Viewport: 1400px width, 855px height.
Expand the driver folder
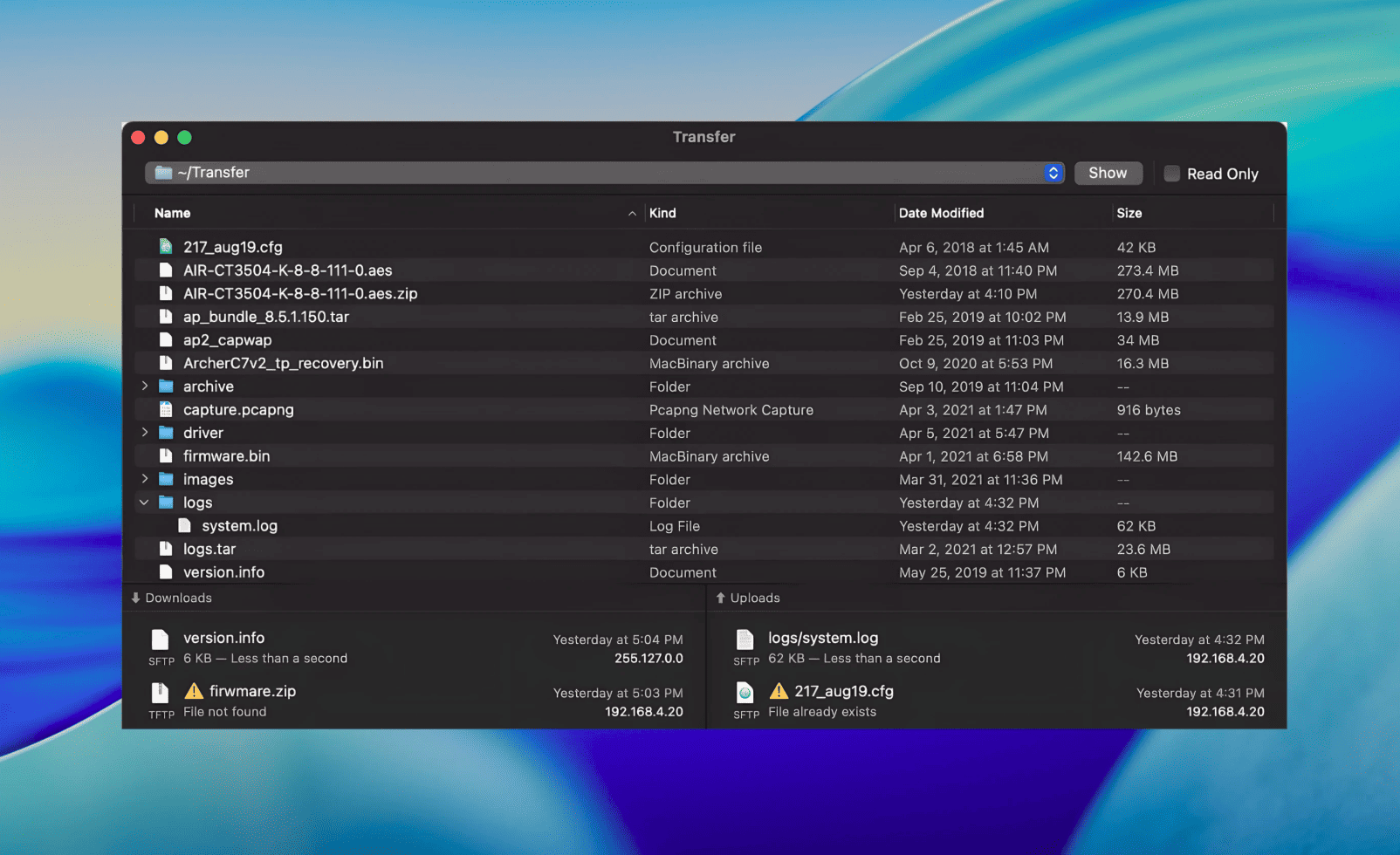[145, 432]
